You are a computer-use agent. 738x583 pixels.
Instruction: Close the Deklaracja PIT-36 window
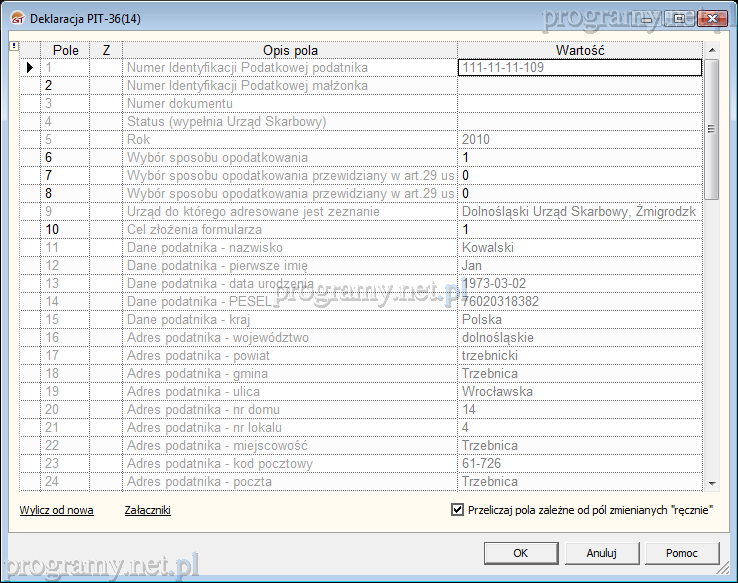tap(711, 17)
